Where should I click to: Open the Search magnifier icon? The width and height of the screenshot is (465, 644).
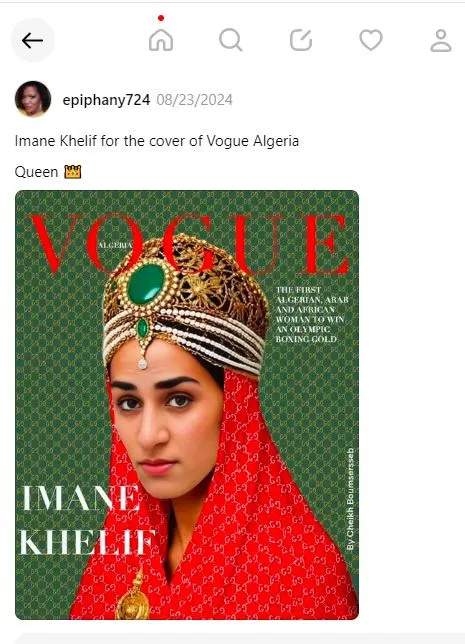coord(230,40)
